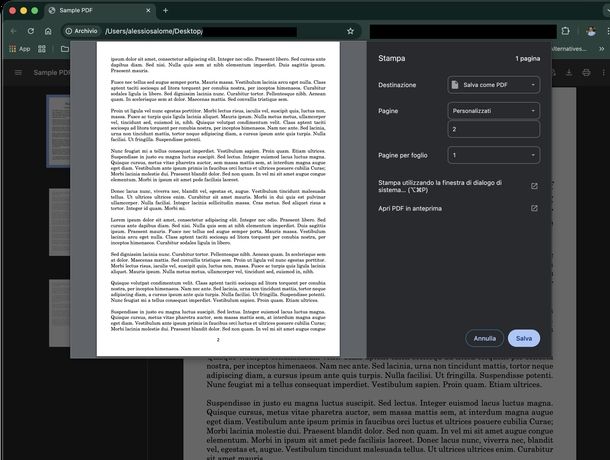
Task: Open the bookmarks folder icon
Action: (x=65, y=49)
